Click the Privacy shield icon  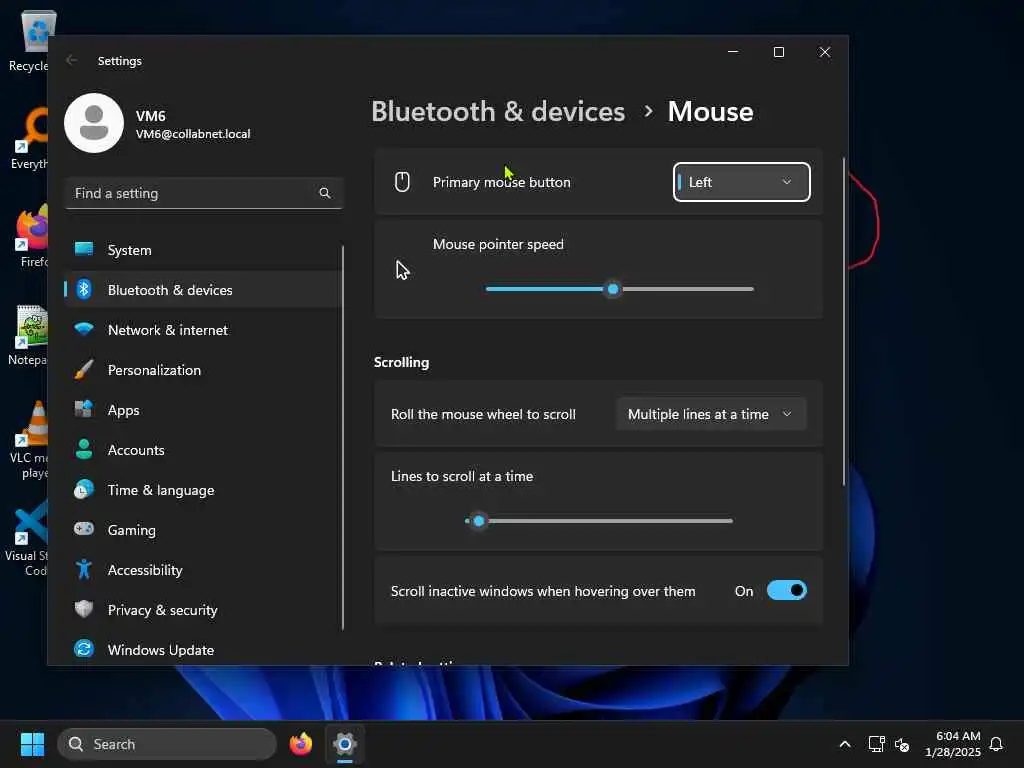click(x=84, y=609)
